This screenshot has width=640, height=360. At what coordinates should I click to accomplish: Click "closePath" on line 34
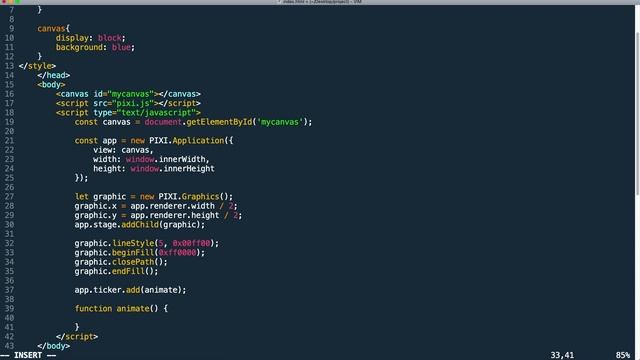click(133, 262)
